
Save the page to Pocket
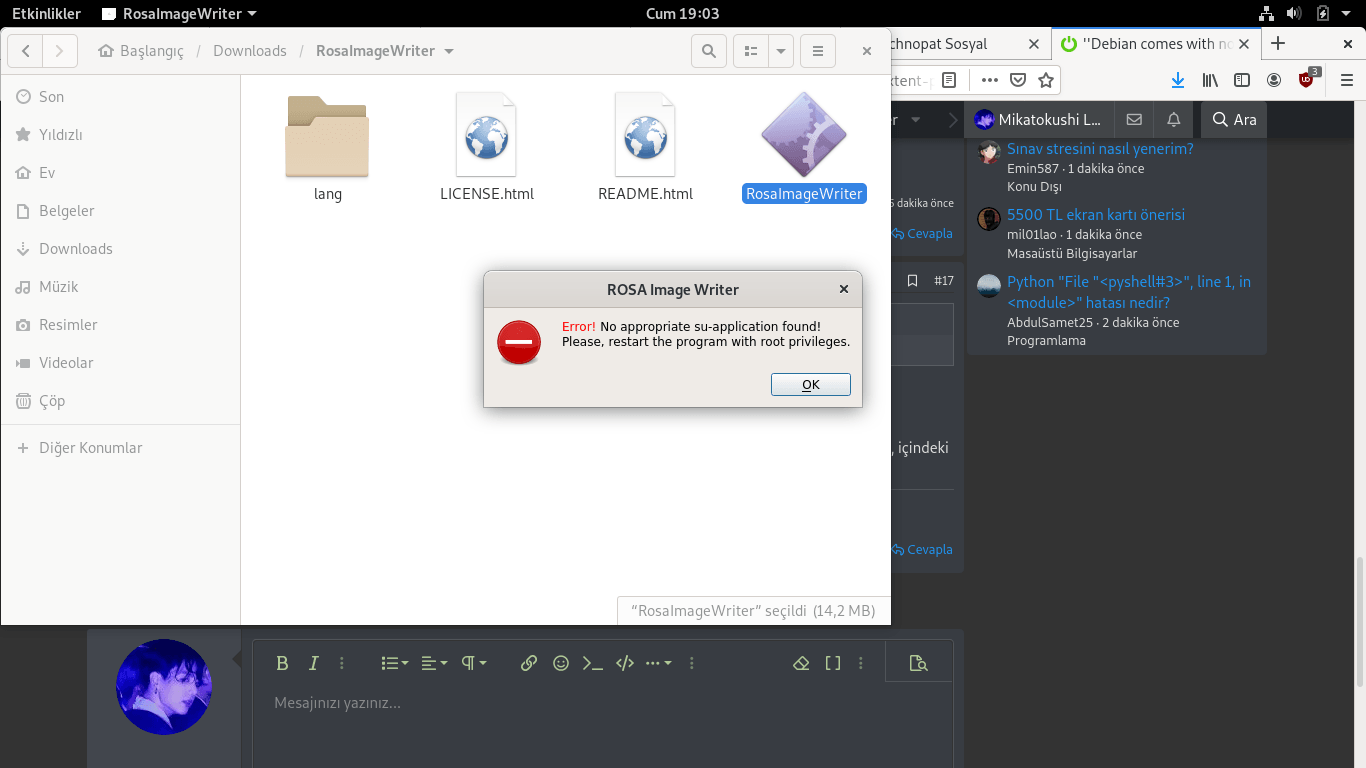tap(1018, 80)
